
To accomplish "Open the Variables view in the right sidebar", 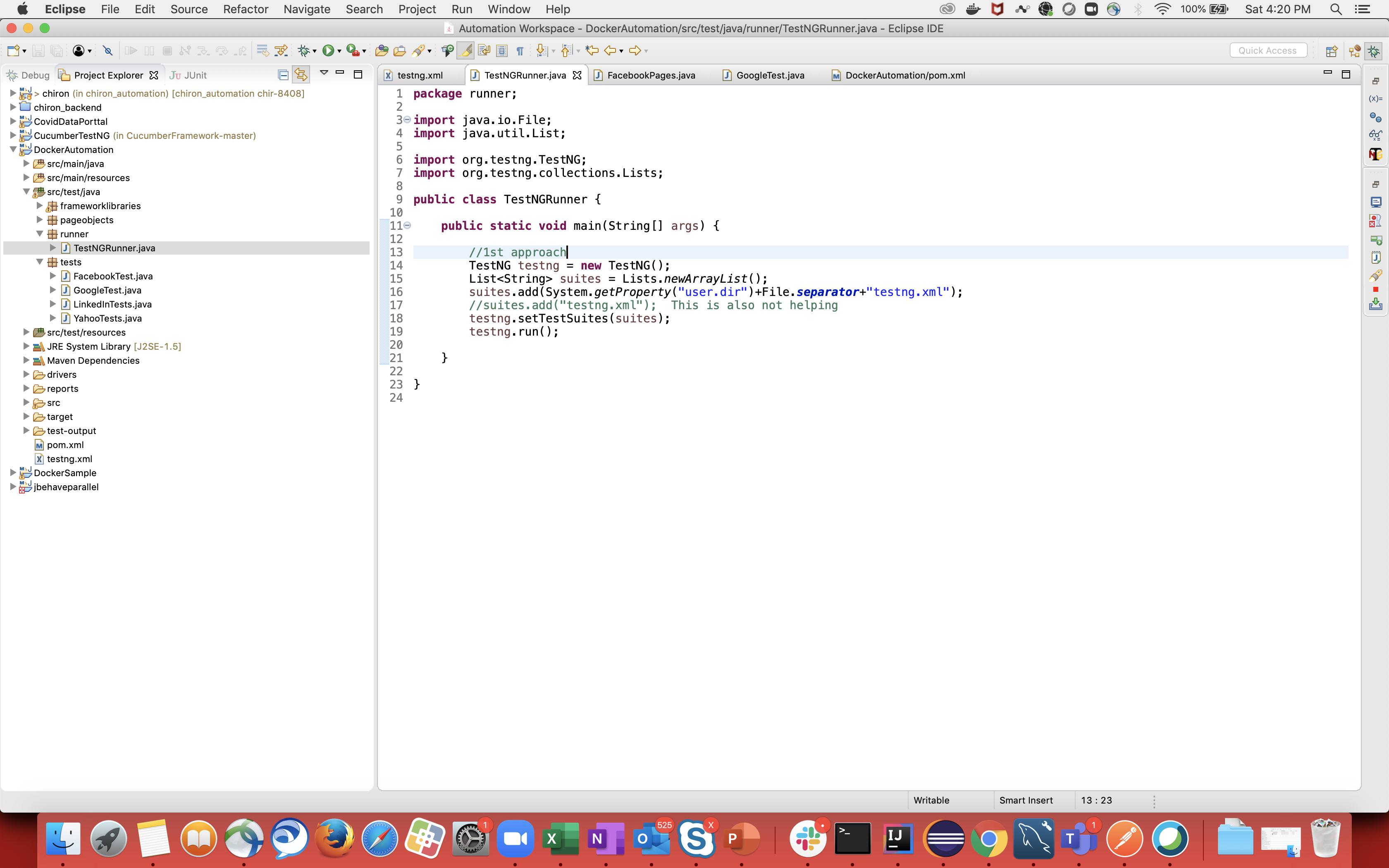I will click(1376, 99).
